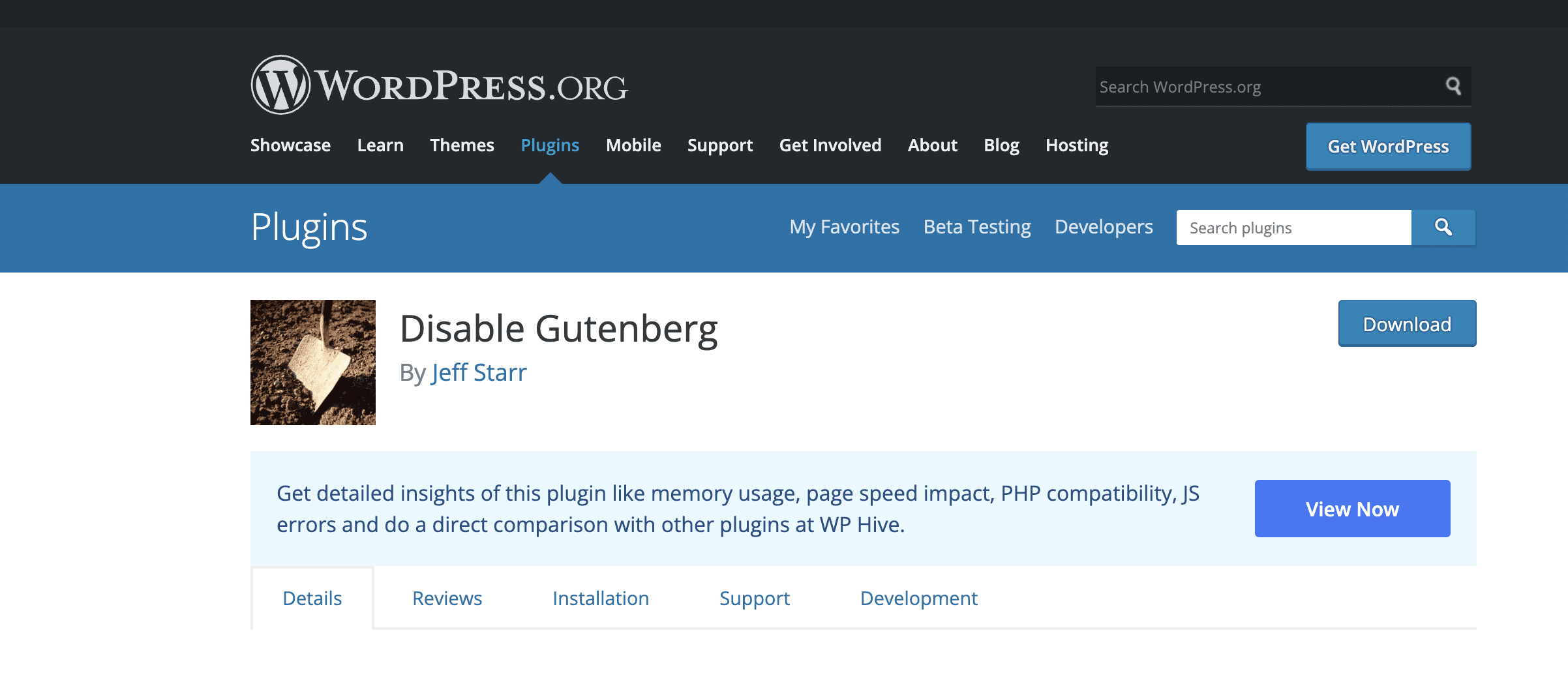Focus the Search plugins input box

(x=1294, y=228)
